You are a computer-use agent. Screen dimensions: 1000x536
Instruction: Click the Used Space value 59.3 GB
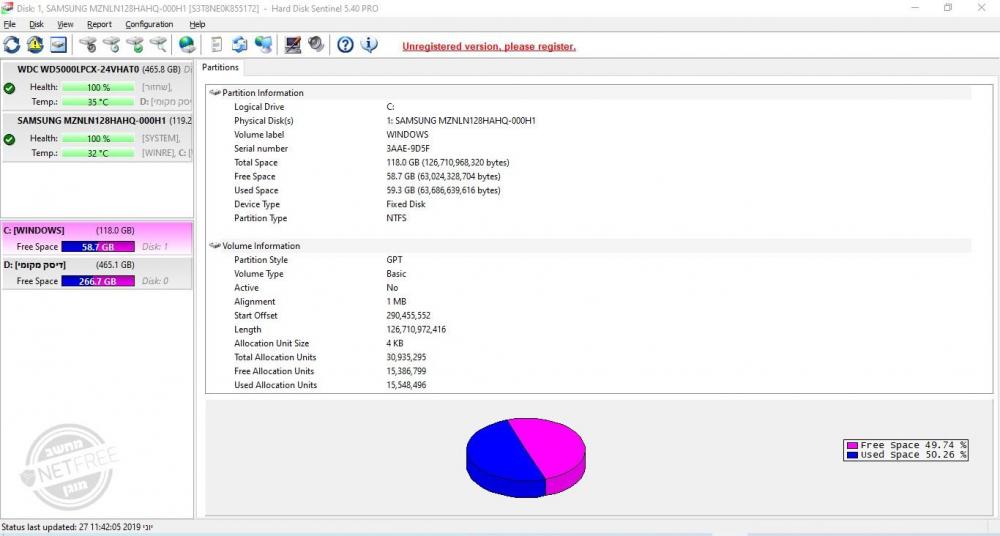(x=443, y=191)
